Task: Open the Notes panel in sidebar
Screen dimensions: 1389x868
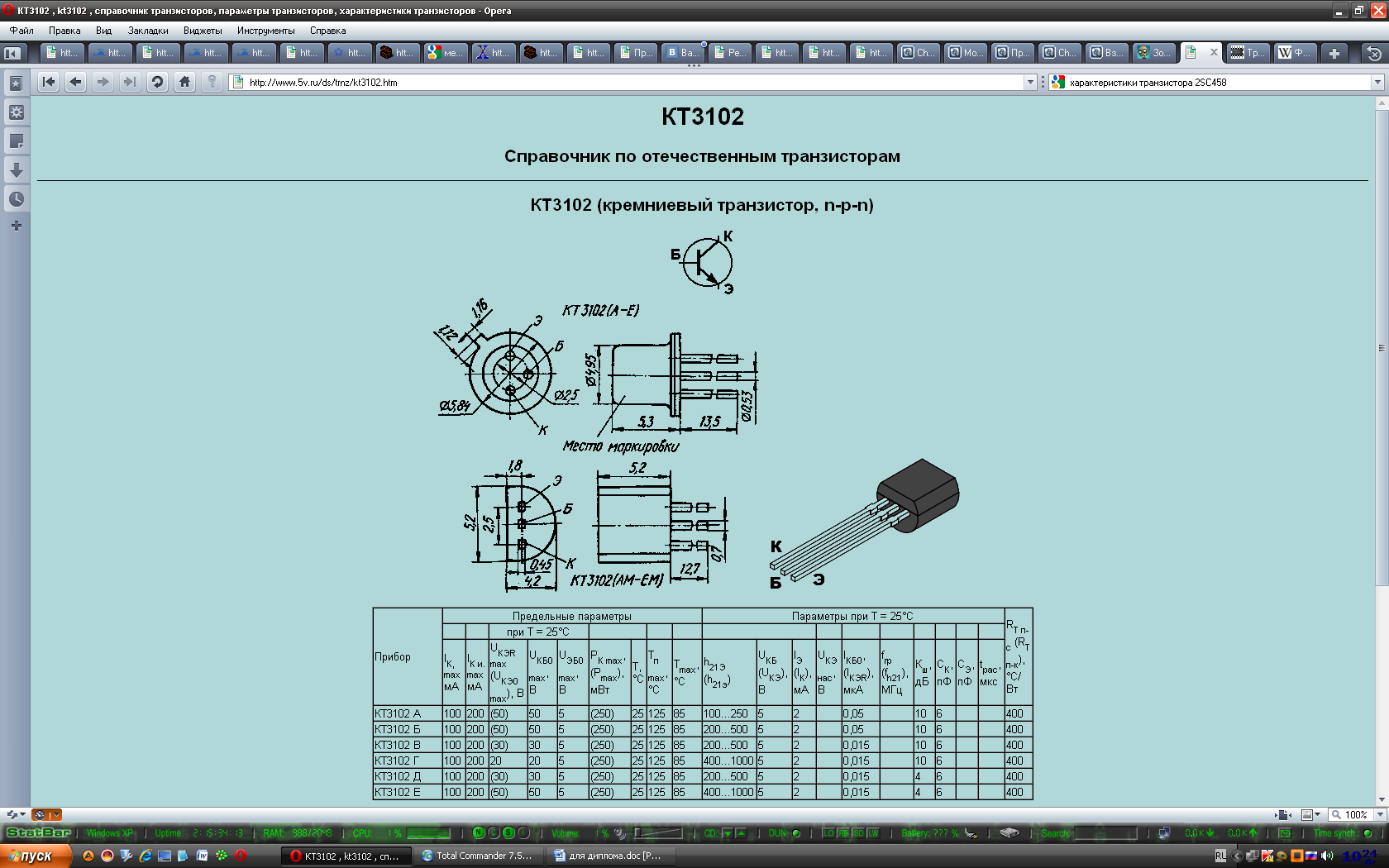Action: pyautogui.click(x=16, y=141)
